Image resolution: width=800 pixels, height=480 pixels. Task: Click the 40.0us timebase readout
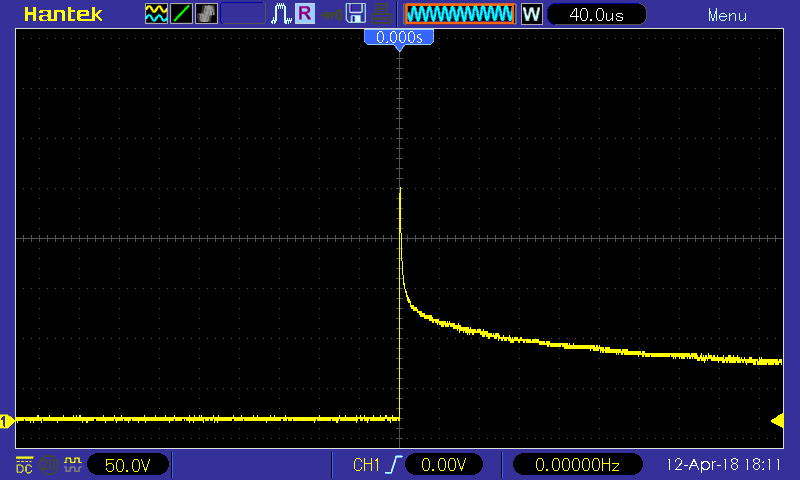coord(596,14)
